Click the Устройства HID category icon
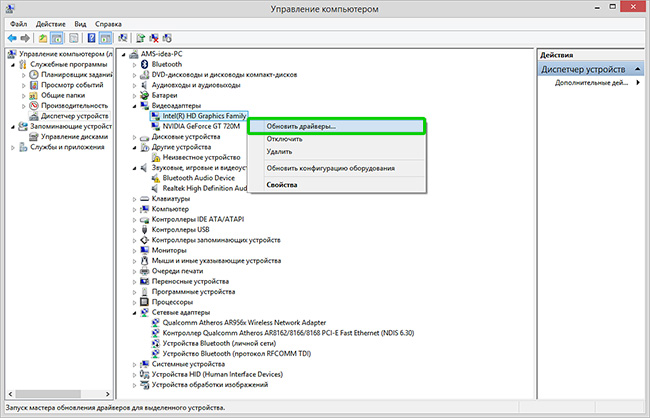Viewport: 650px width, 418px height. [x=144, y=374]
